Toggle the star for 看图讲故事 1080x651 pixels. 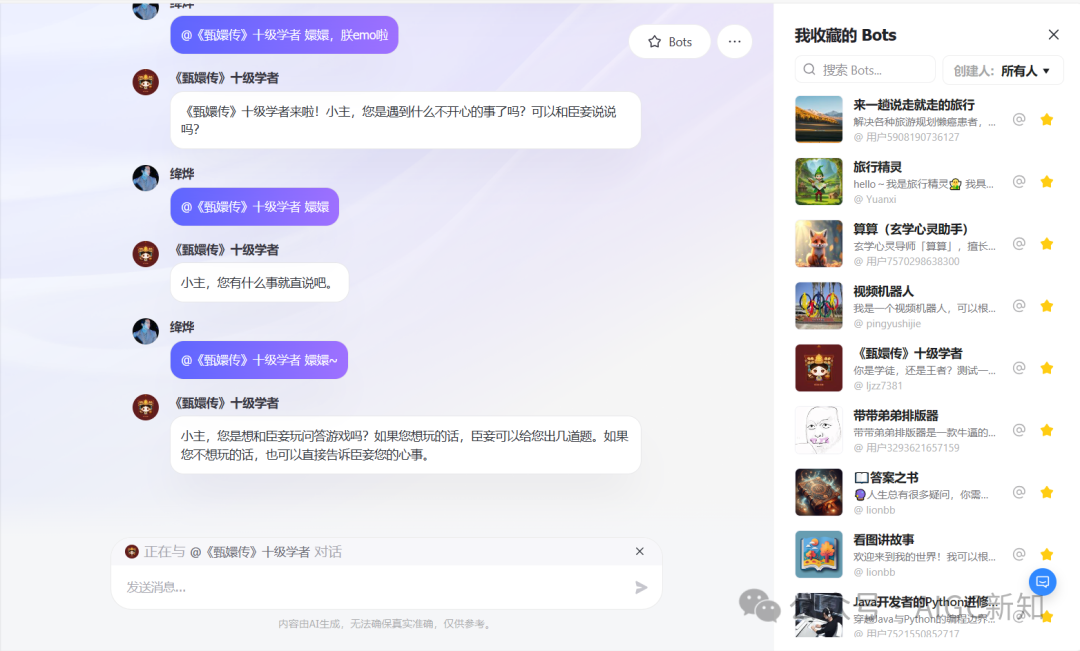[1047, 555]
